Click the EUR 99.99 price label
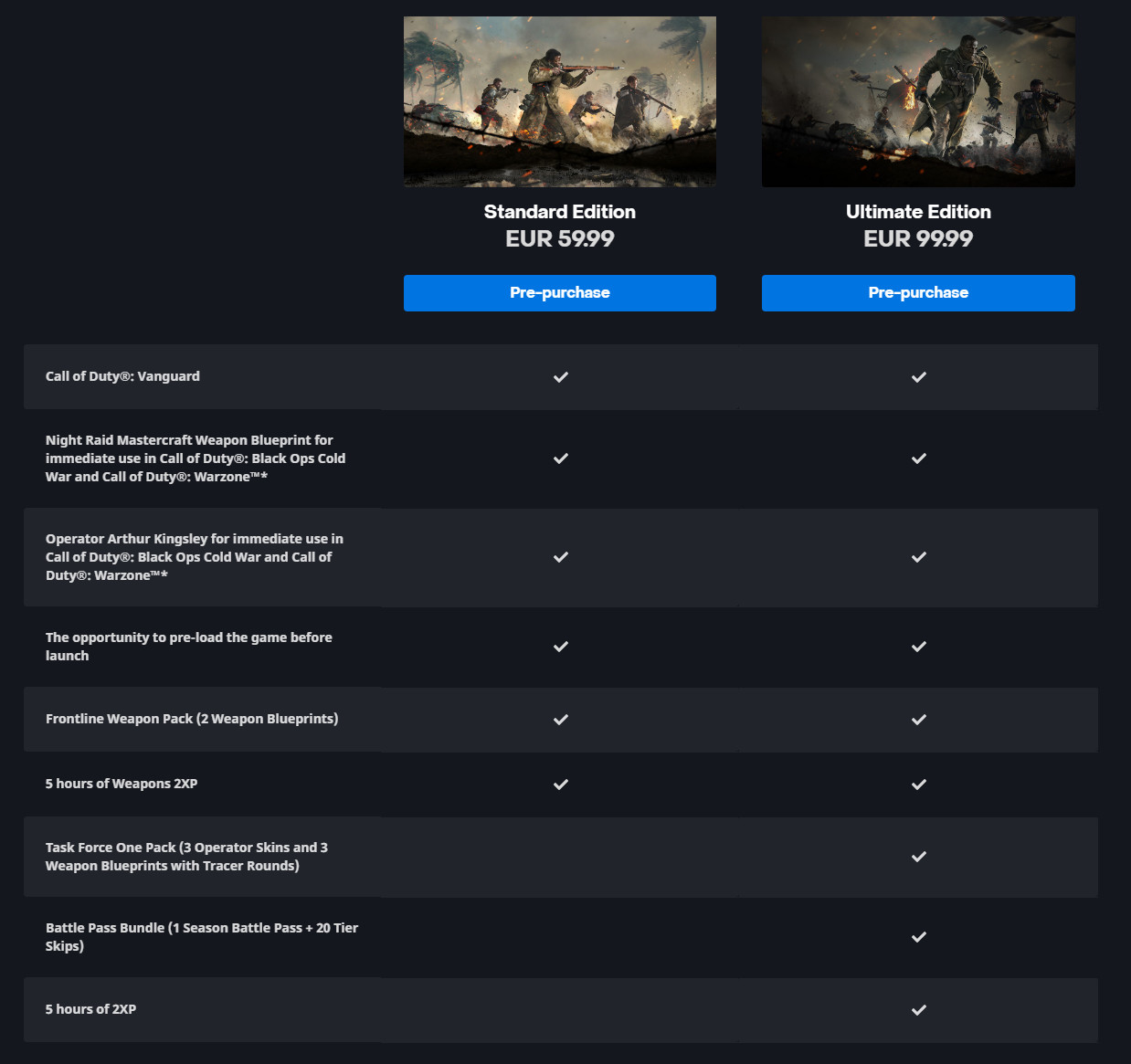This screenshot has width=1131, height=1064. [x=918, y=239]
